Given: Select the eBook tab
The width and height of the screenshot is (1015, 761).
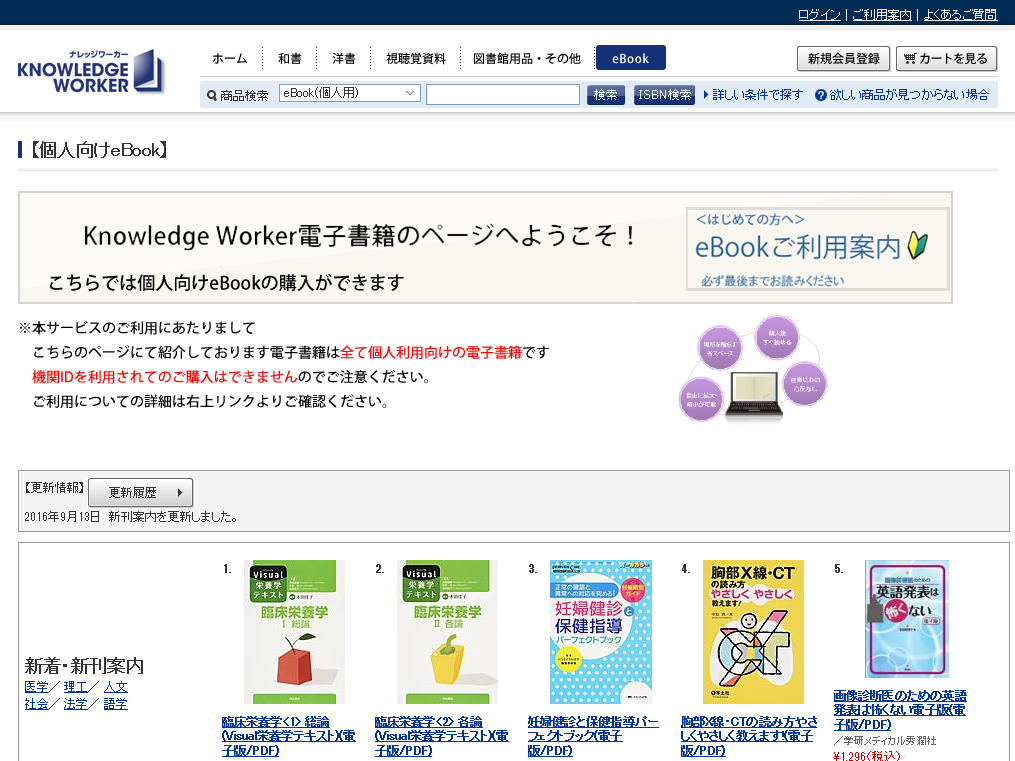Looking at the screenshot, I should tap(630, 58).
